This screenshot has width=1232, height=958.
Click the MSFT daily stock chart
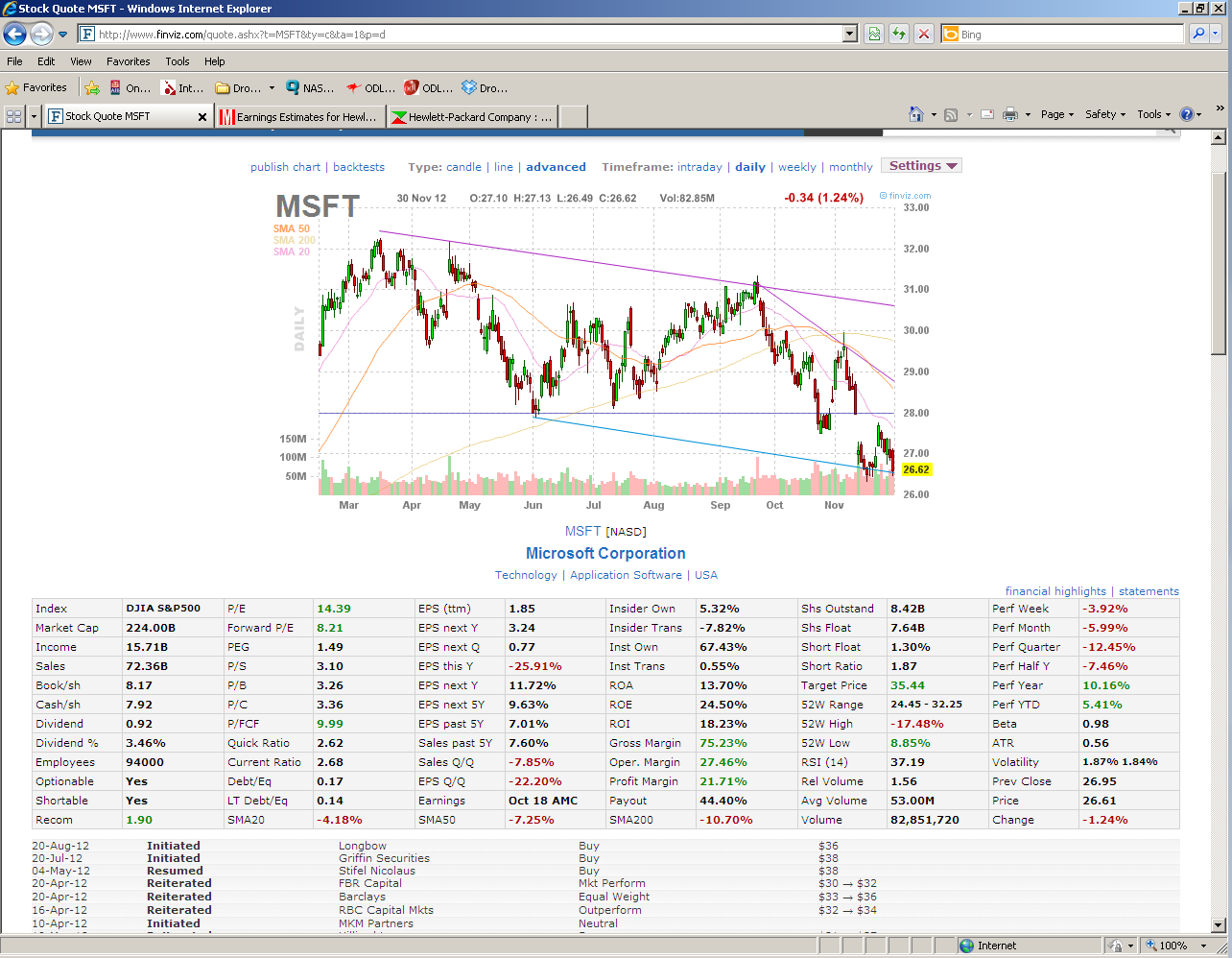point(606,350)
